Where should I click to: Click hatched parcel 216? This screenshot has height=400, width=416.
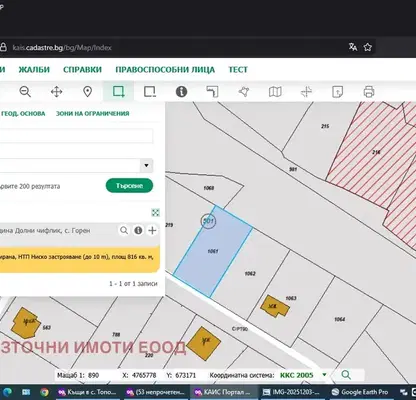point(376,152)
